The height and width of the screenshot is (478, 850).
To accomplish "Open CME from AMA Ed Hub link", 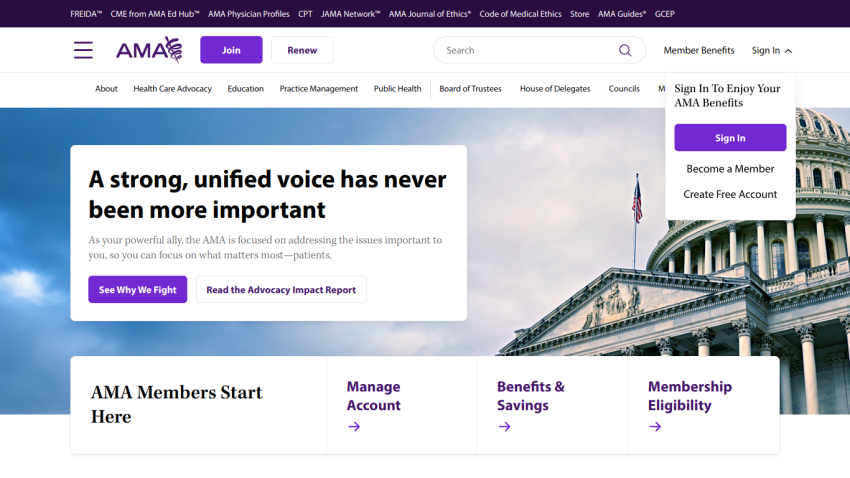I will (x=155, y=14).
